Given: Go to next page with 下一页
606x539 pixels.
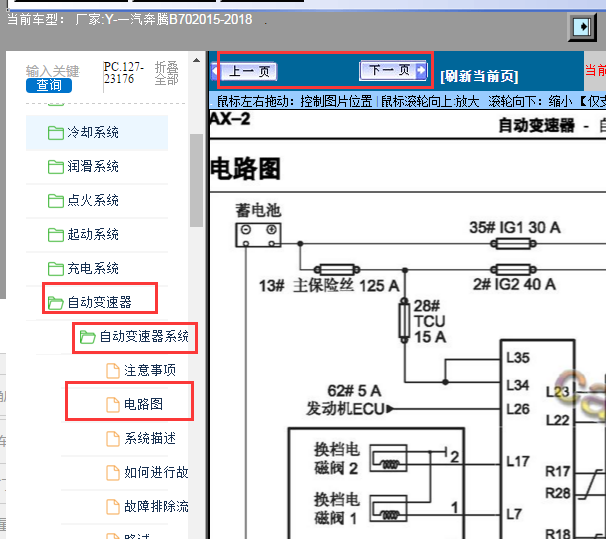Looking at the screenshot, I should 393,70.
